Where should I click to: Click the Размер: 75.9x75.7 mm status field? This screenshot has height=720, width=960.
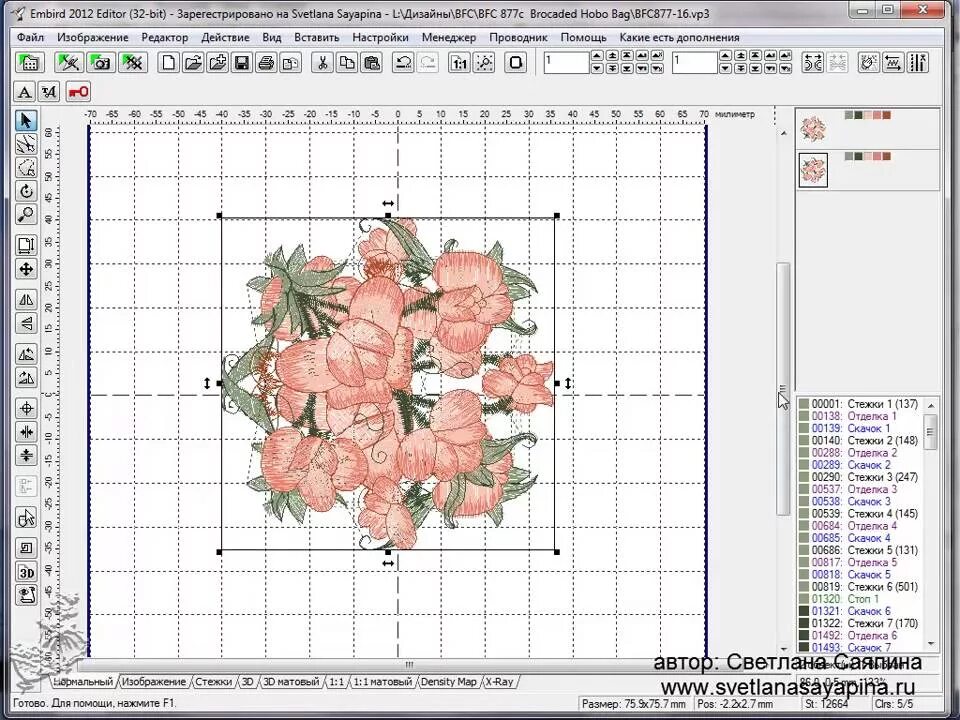coord(634,704)
